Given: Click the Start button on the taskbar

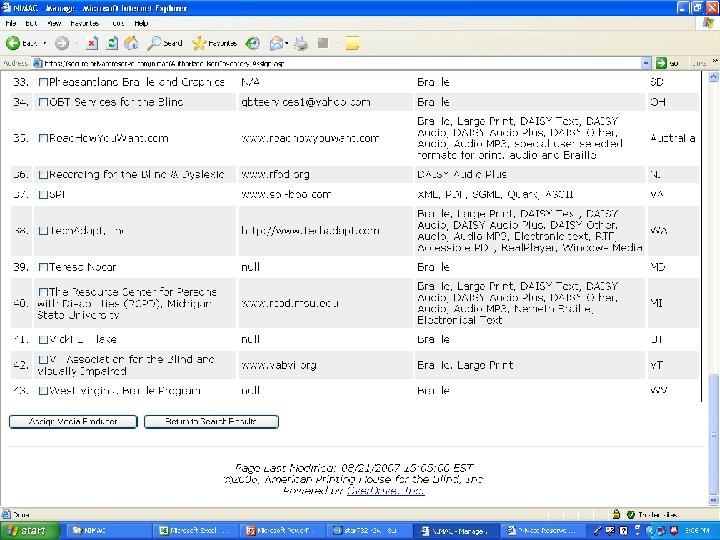Looking at the screenshot, I should [28, 530].
